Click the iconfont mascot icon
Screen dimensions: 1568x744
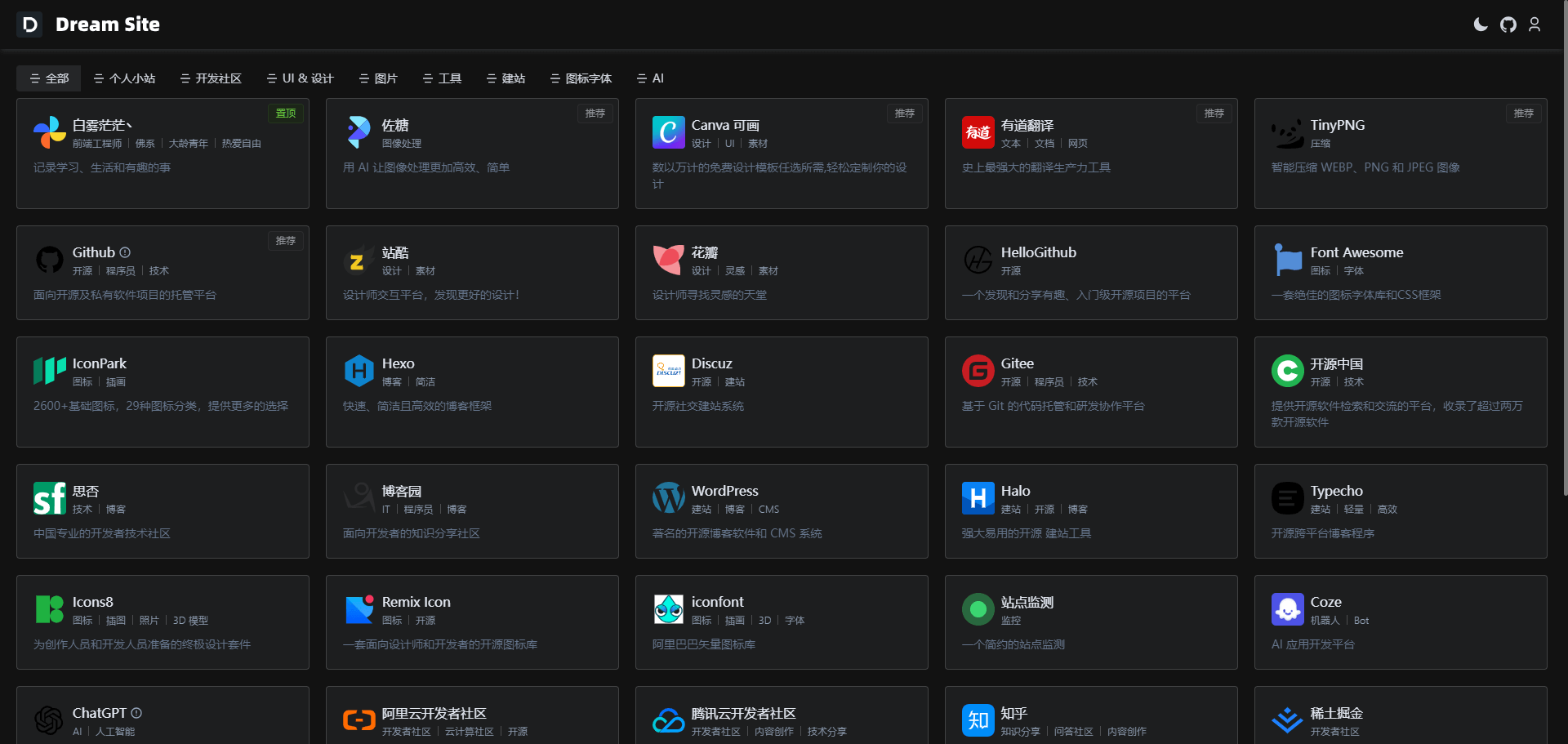[x=669, y=609]
